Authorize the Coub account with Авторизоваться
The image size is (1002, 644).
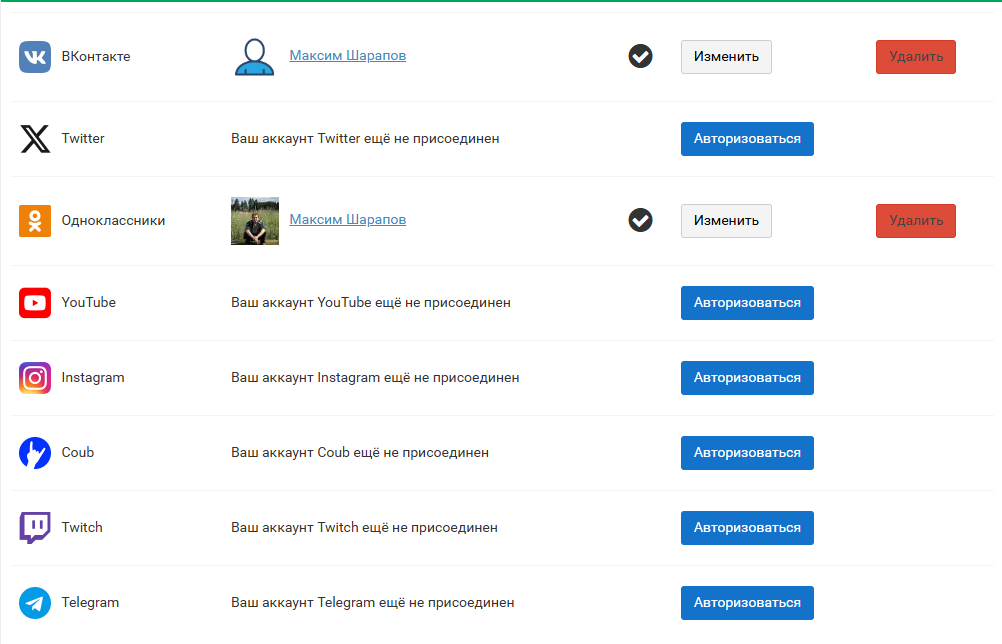747,453
